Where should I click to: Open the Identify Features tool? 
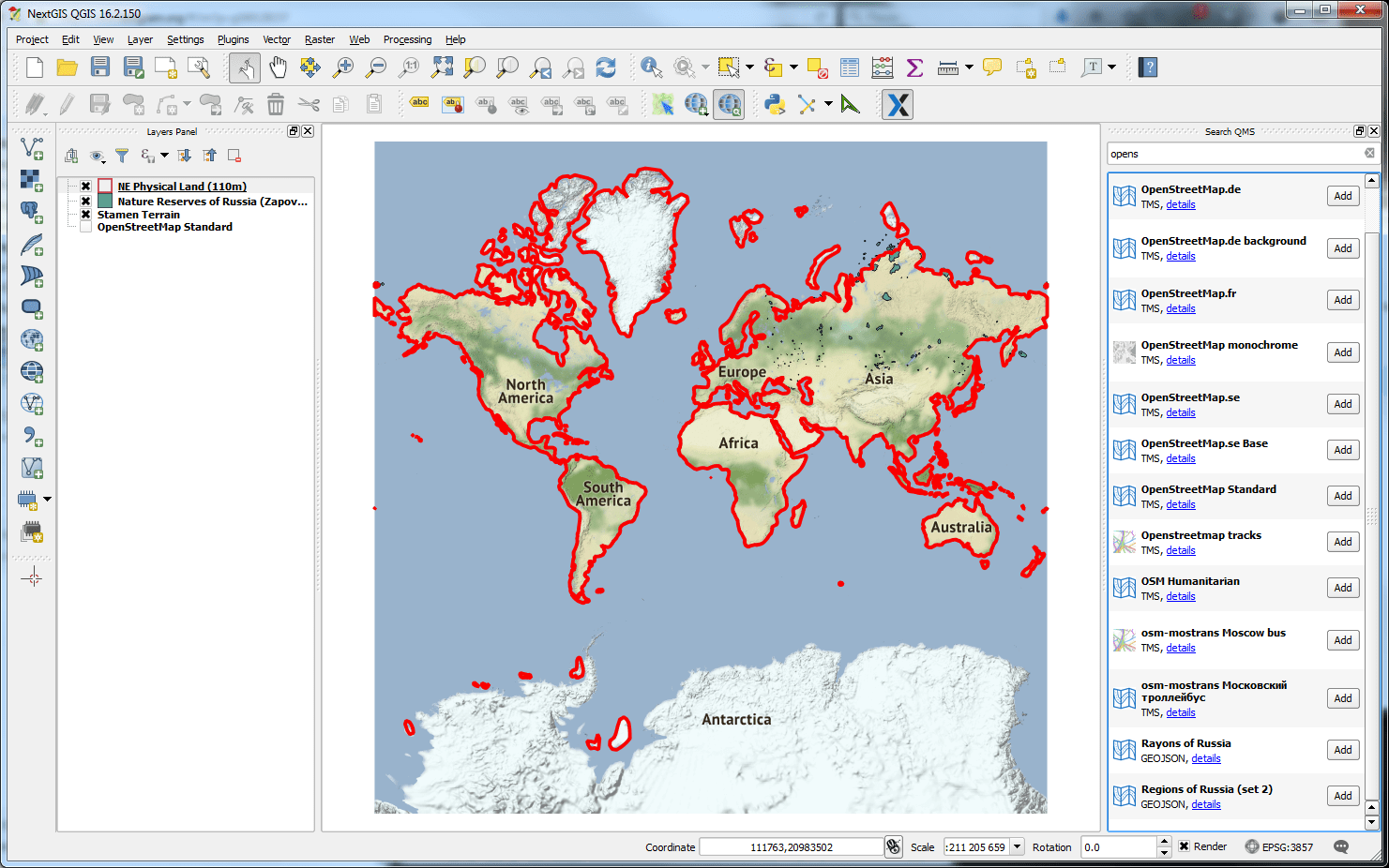[649, 67]
